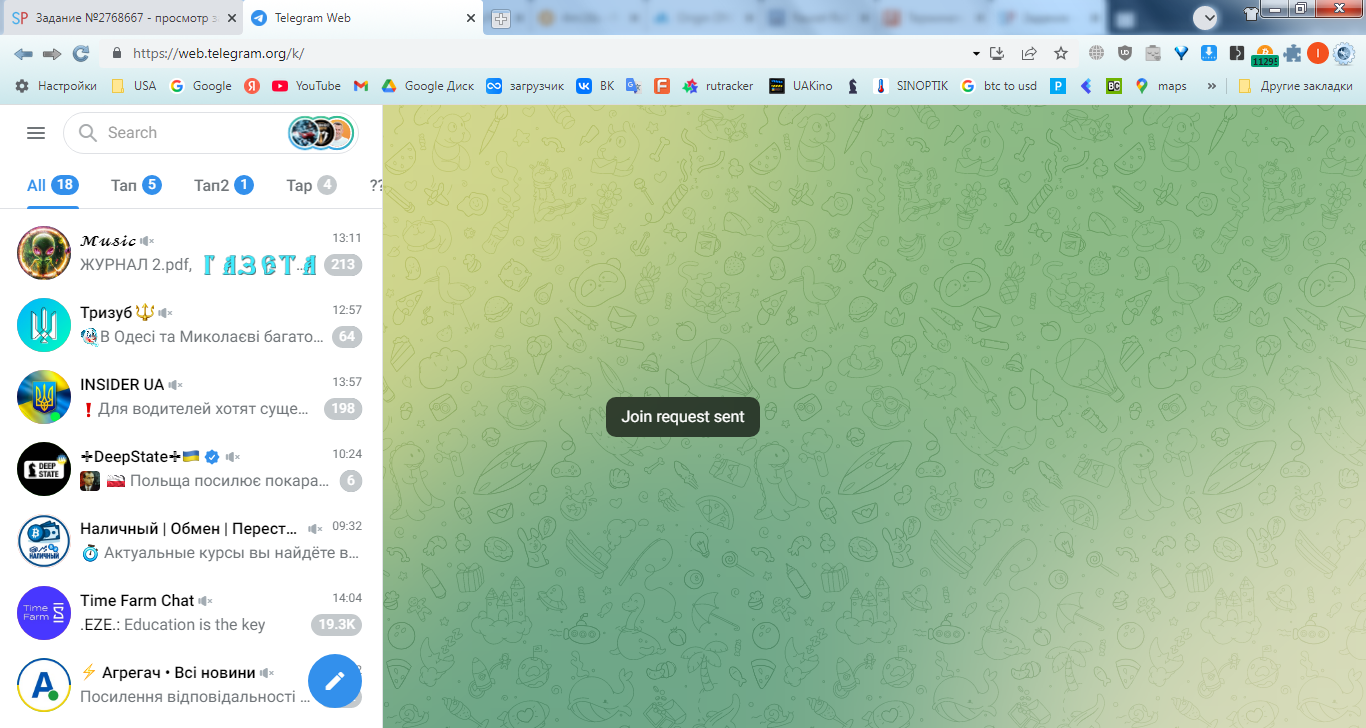Viewport: 1366px width, 728px height.
Task: Click the 213 unread badge on Music
Action: 343,265
